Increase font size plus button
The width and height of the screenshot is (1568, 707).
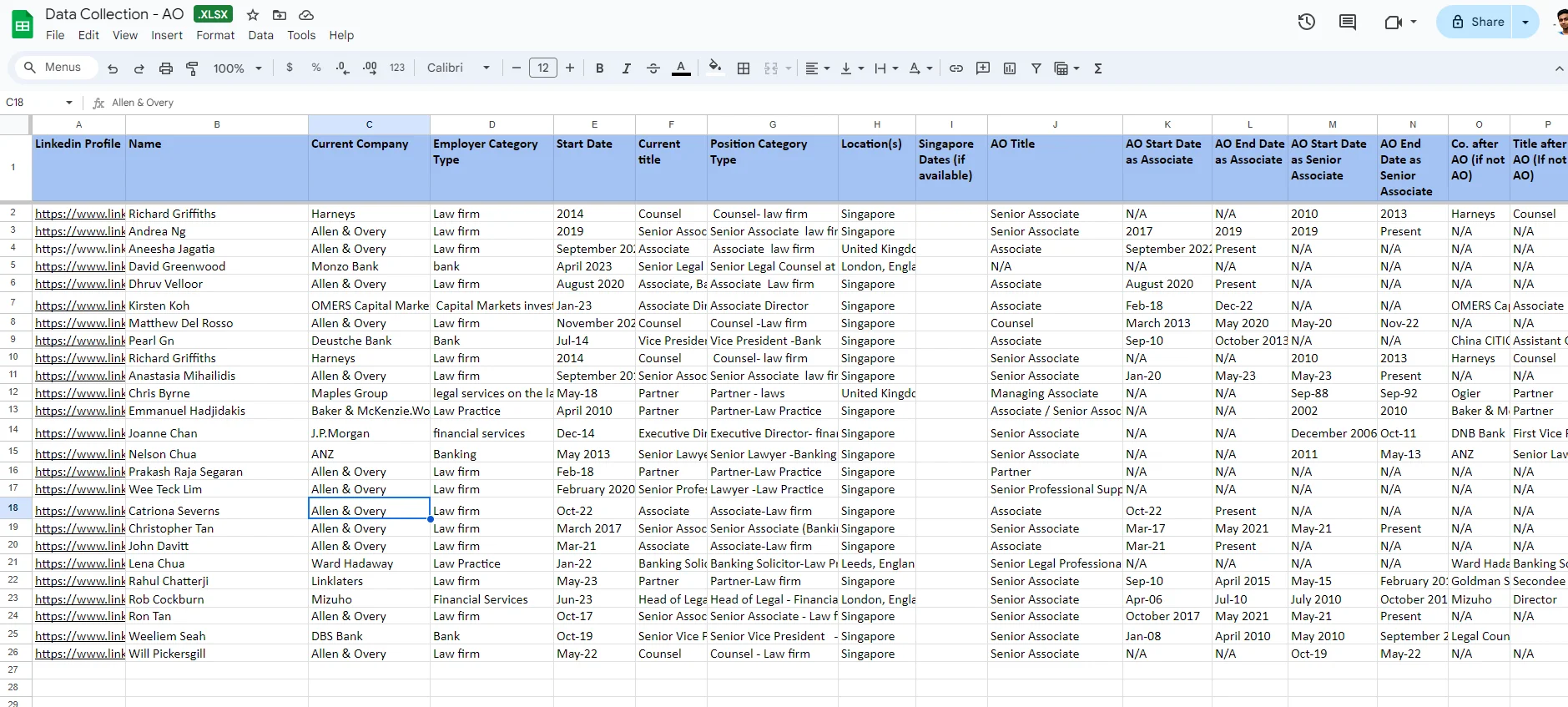click(570, 68)
